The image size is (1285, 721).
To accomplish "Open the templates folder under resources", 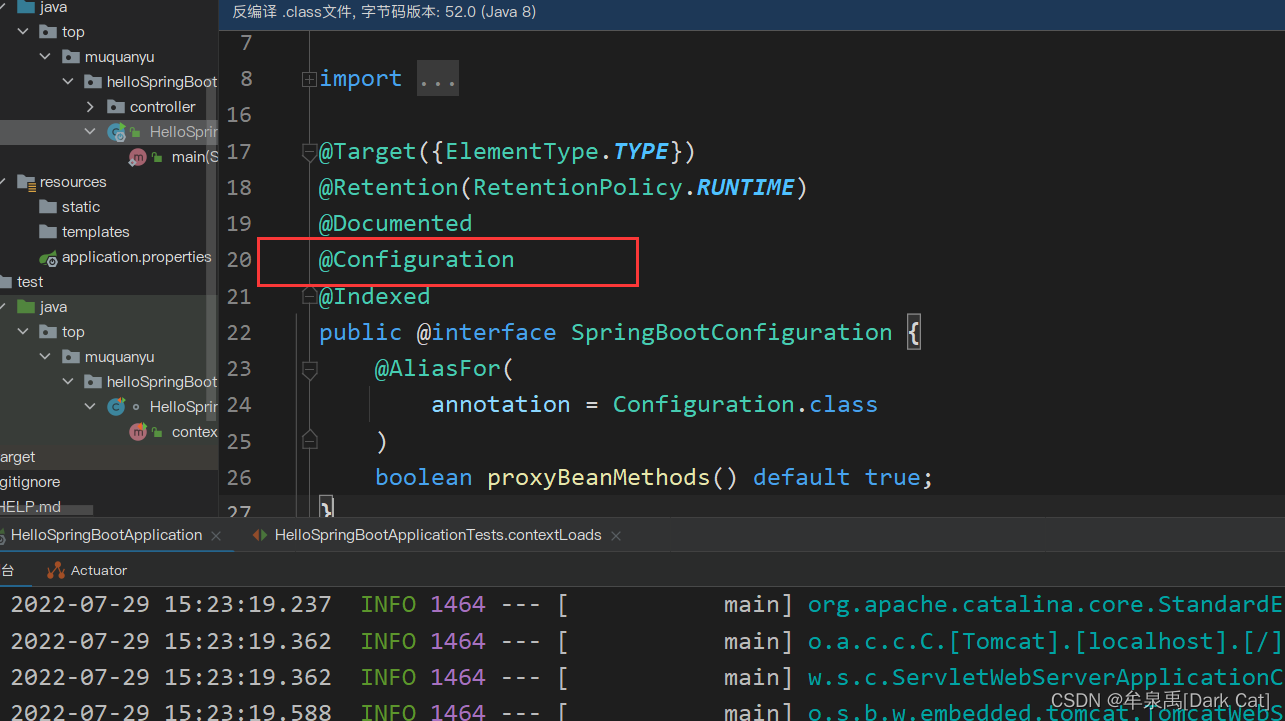I will [96, 232].
